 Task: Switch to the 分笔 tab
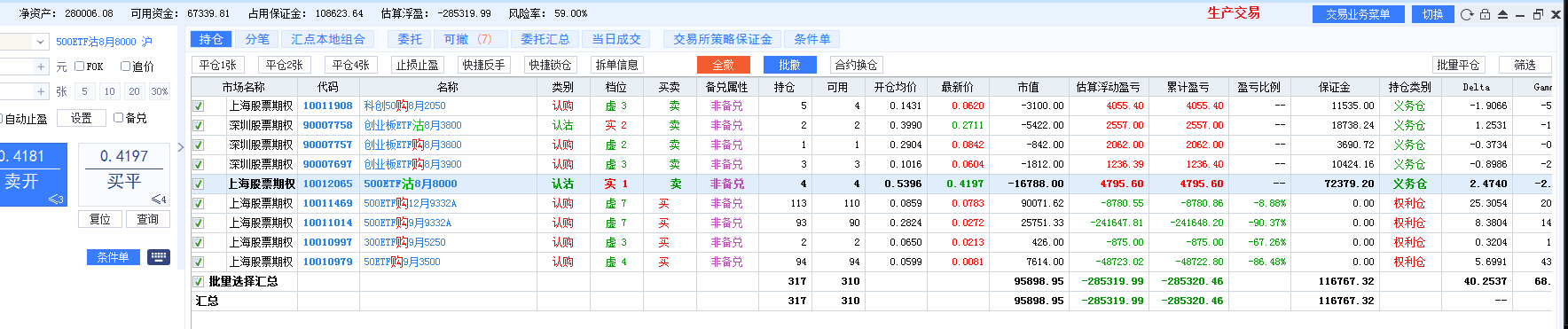[x=257, y=39]
